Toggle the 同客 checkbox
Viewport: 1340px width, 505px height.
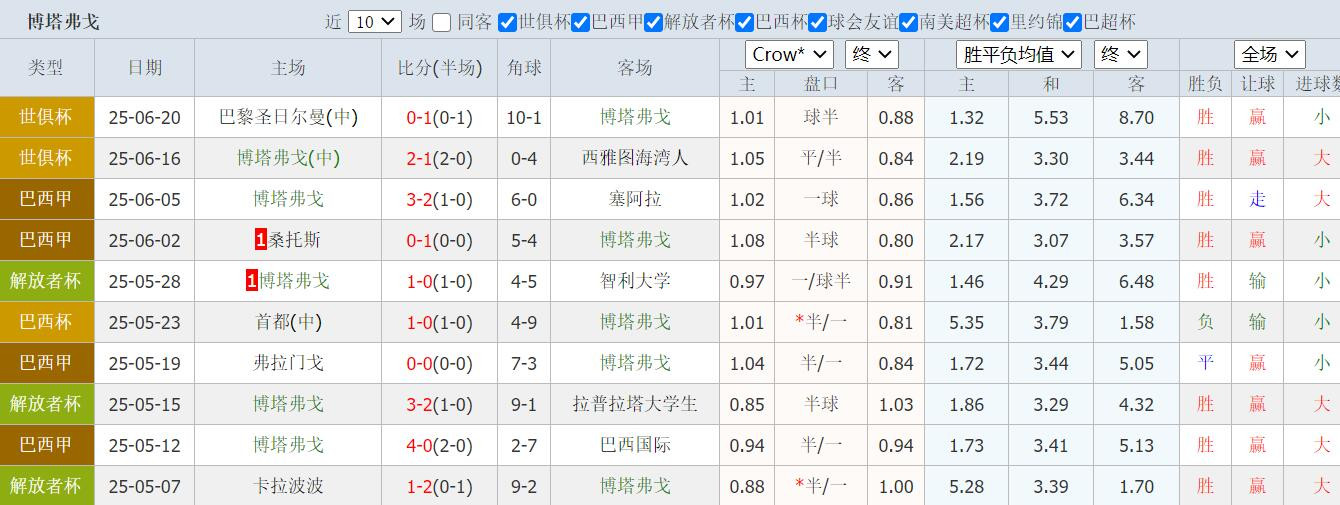coord(441,22)
